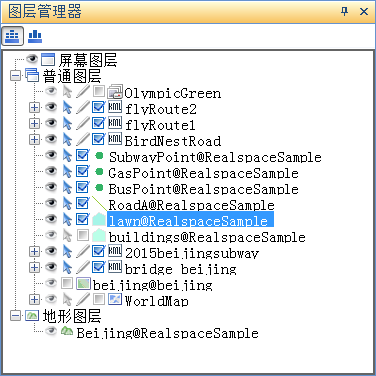The width and height of the screenshot is (376, 376).
Task: Pin the 图层管理器 panel
Action: [345, 11]
